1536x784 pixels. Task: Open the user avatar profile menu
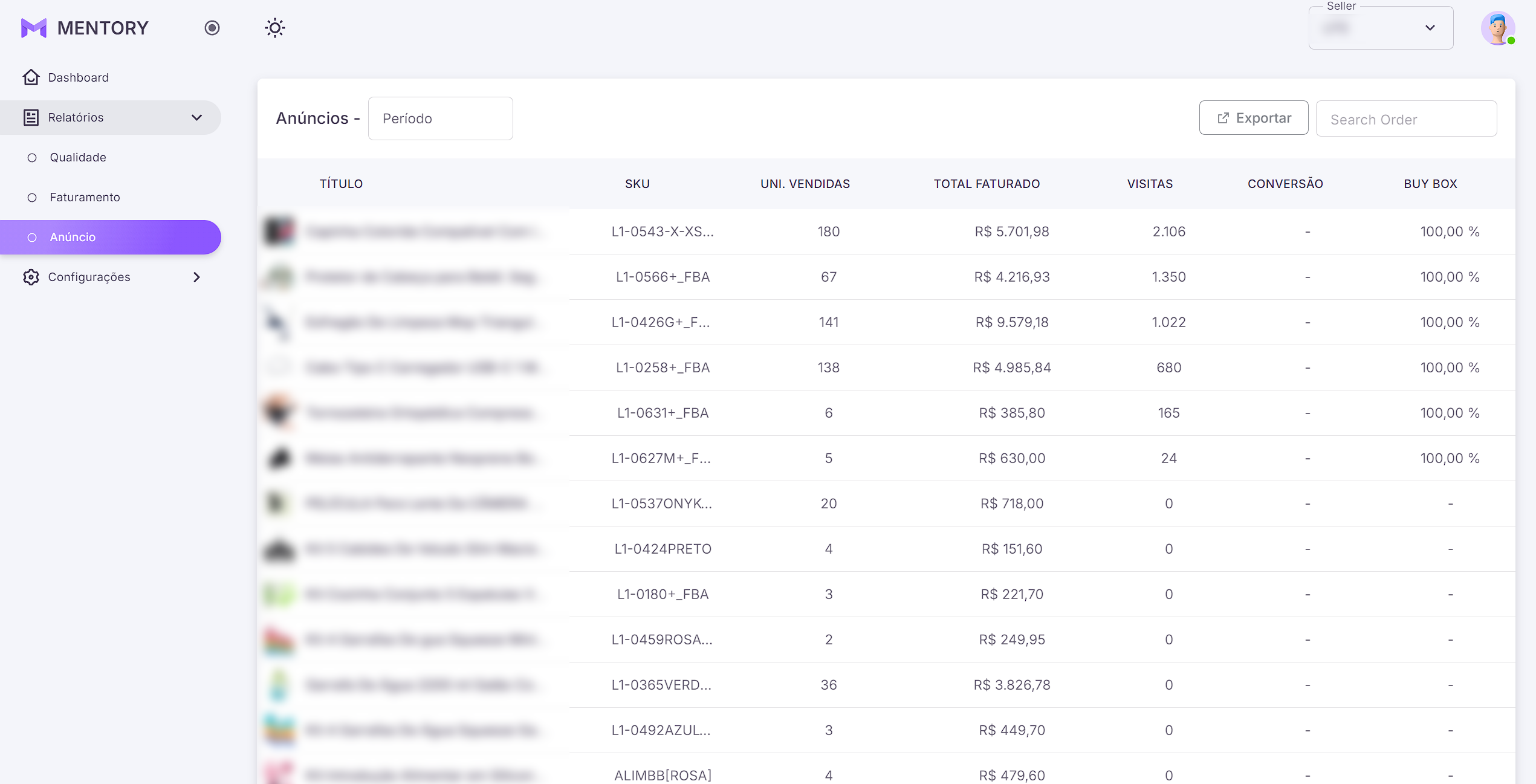1497,28
